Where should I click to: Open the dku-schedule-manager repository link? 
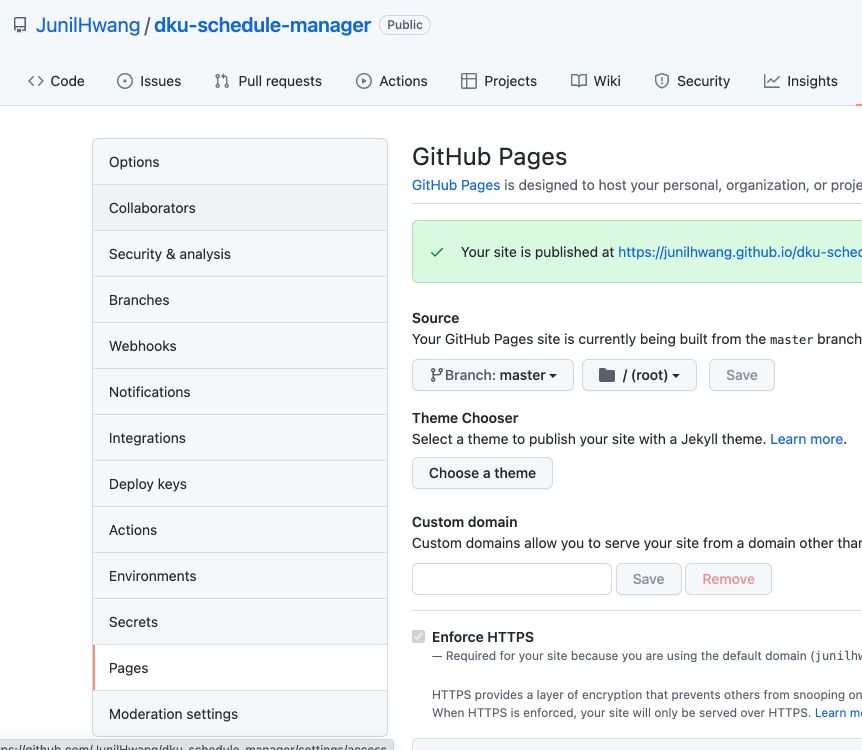pyautogui.click(x=262, y=25)
